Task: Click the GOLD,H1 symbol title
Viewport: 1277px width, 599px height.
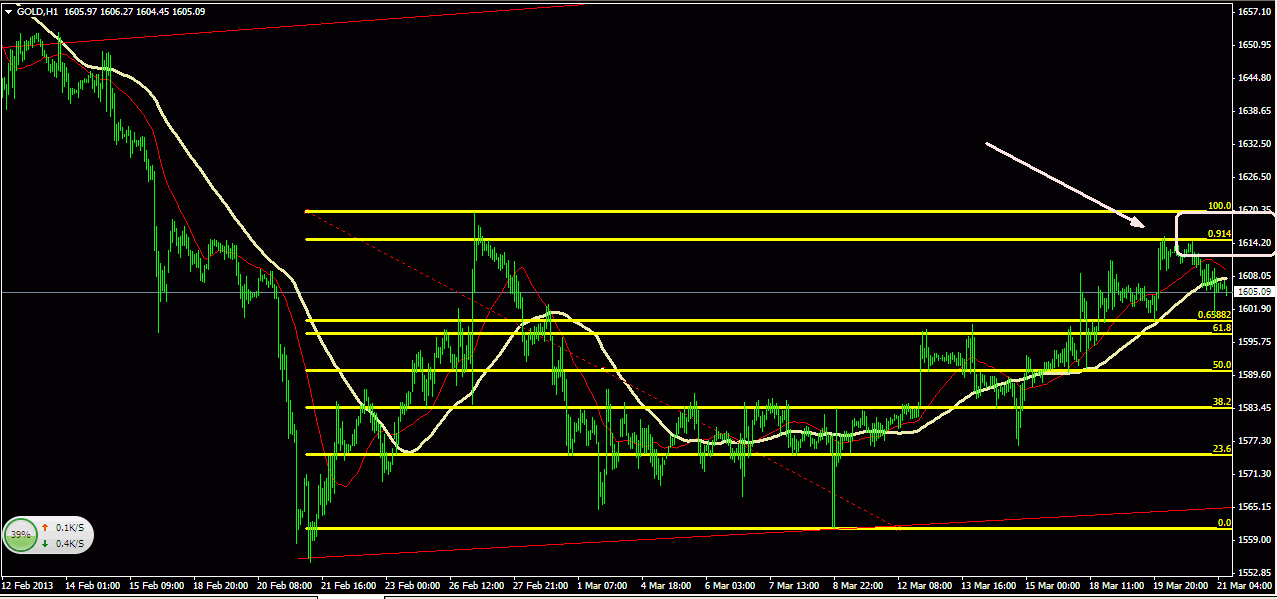Action: point(36,12)
